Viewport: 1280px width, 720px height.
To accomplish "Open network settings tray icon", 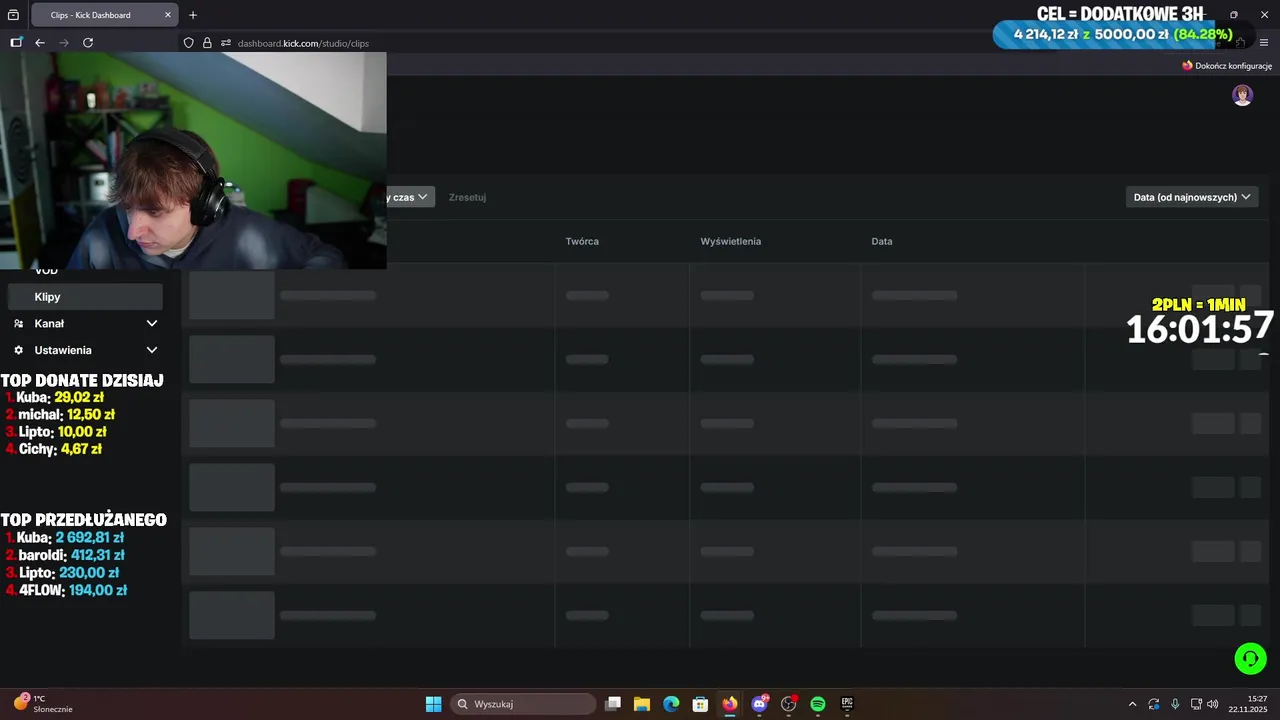I will 1196,704.
